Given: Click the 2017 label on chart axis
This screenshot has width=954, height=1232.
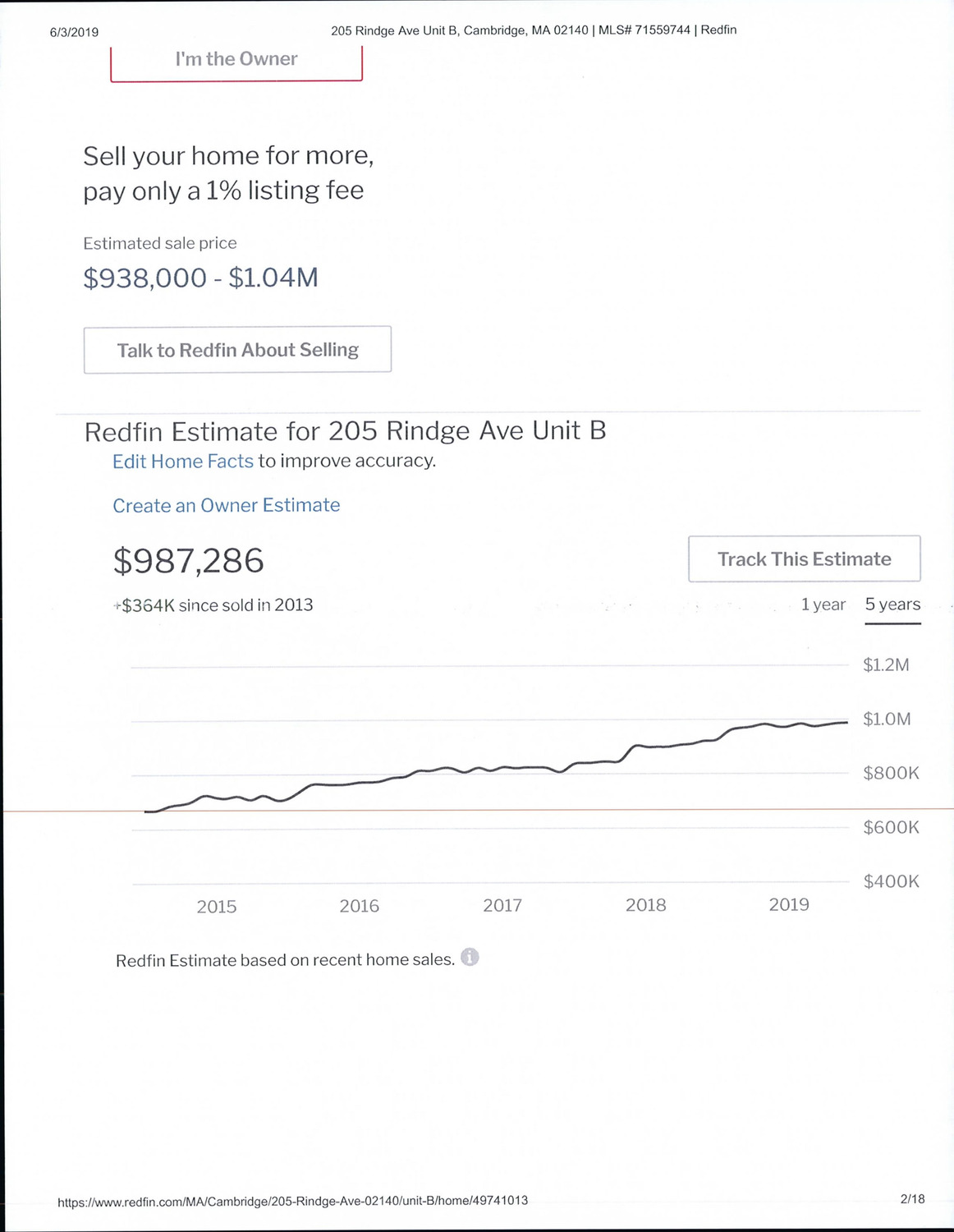Looking at the screenshot, I should [x=502, y=905].
